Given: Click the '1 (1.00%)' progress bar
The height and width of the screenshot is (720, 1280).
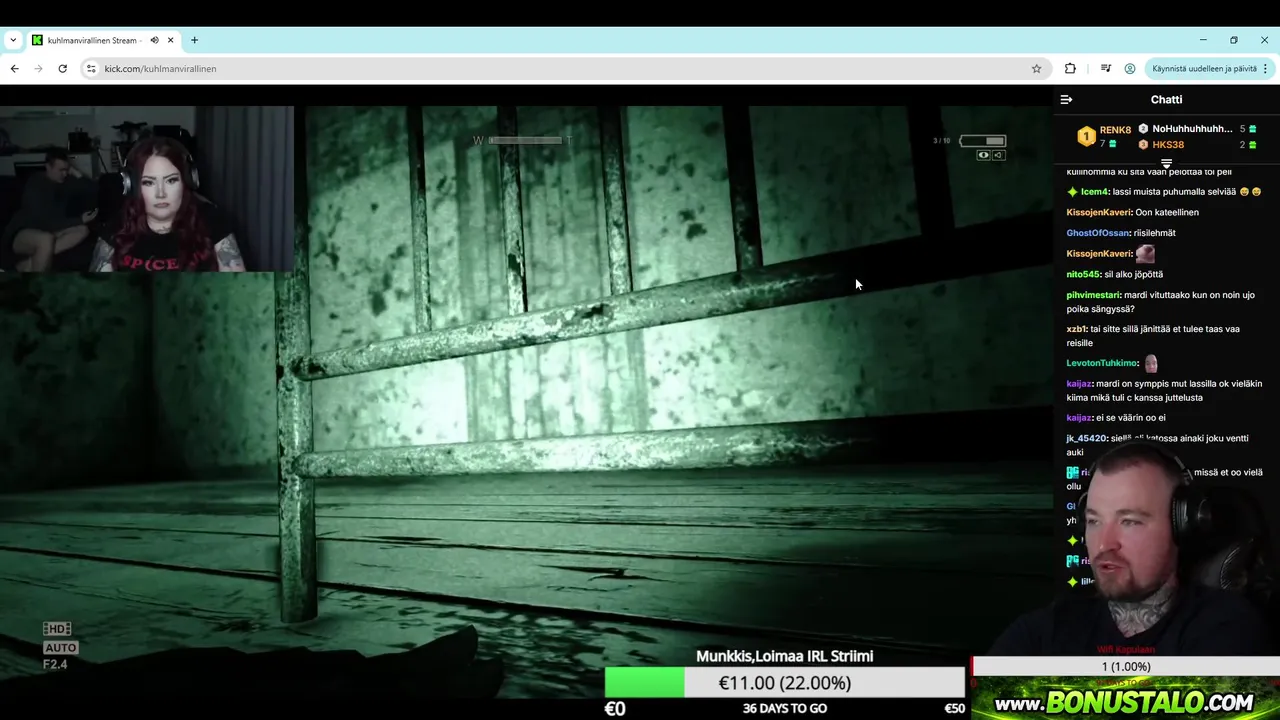Looking at the screenshot, I should click(x=1126, y=667).
